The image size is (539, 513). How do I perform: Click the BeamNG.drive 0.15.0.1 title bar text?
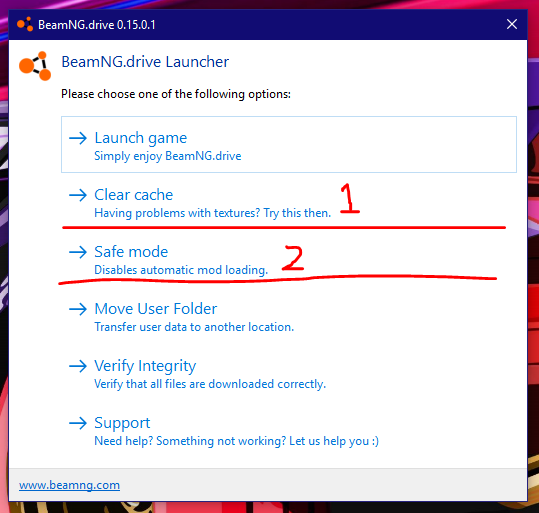coord(97,25)
